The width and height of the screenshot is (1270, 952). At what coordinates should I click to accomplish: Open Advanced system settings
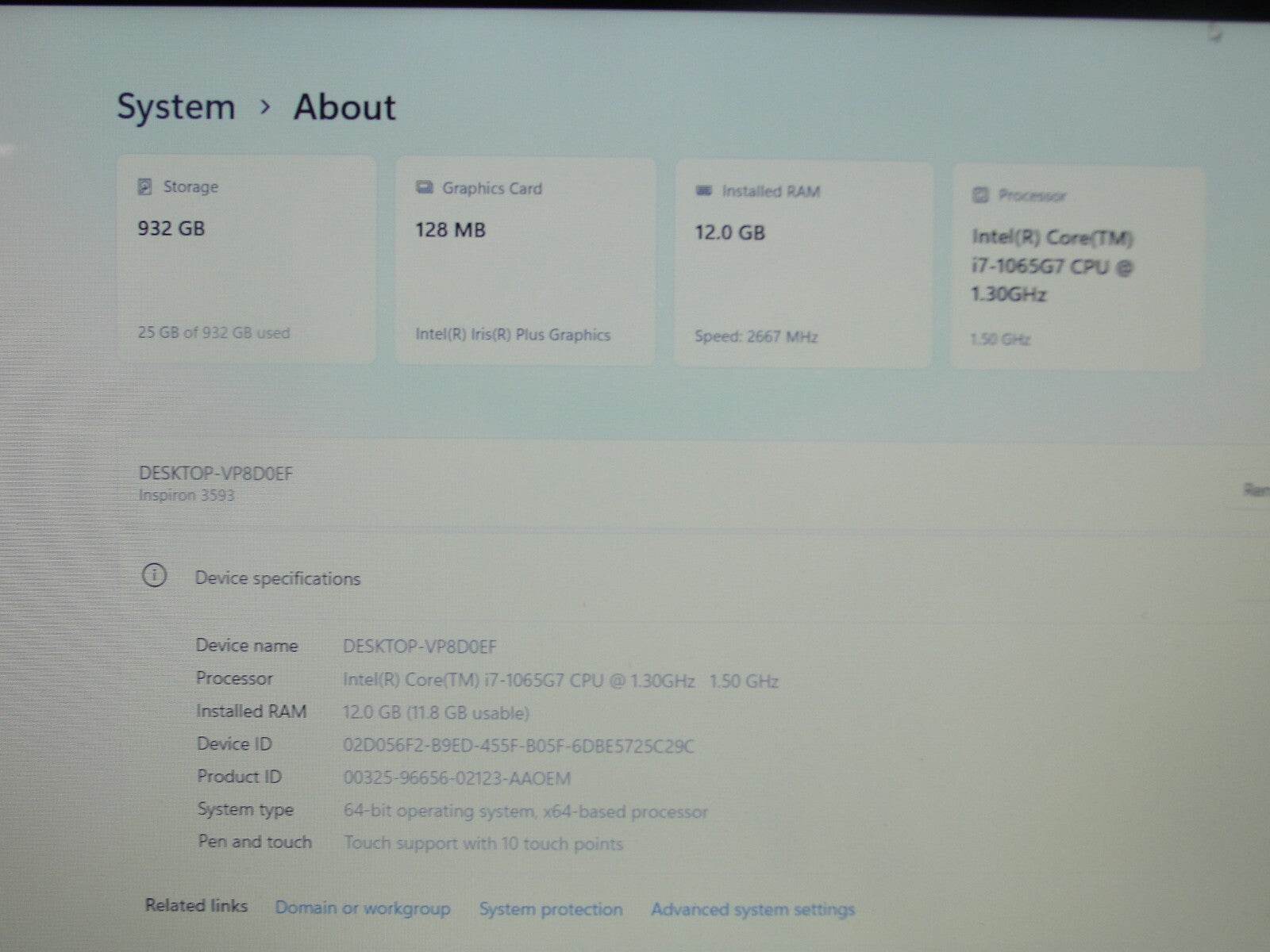click(x=752, y=910)
